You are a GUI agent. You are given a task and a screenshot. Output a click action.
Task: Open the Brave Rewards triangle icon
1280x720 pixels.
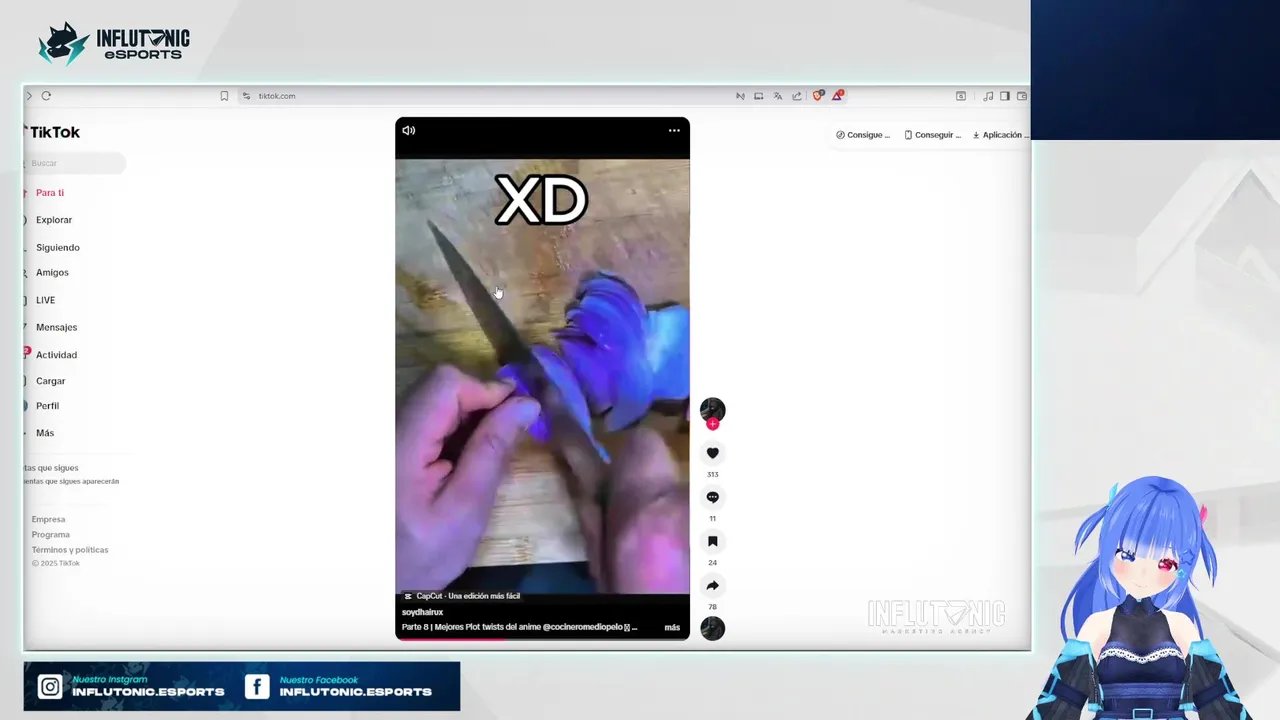838,96
